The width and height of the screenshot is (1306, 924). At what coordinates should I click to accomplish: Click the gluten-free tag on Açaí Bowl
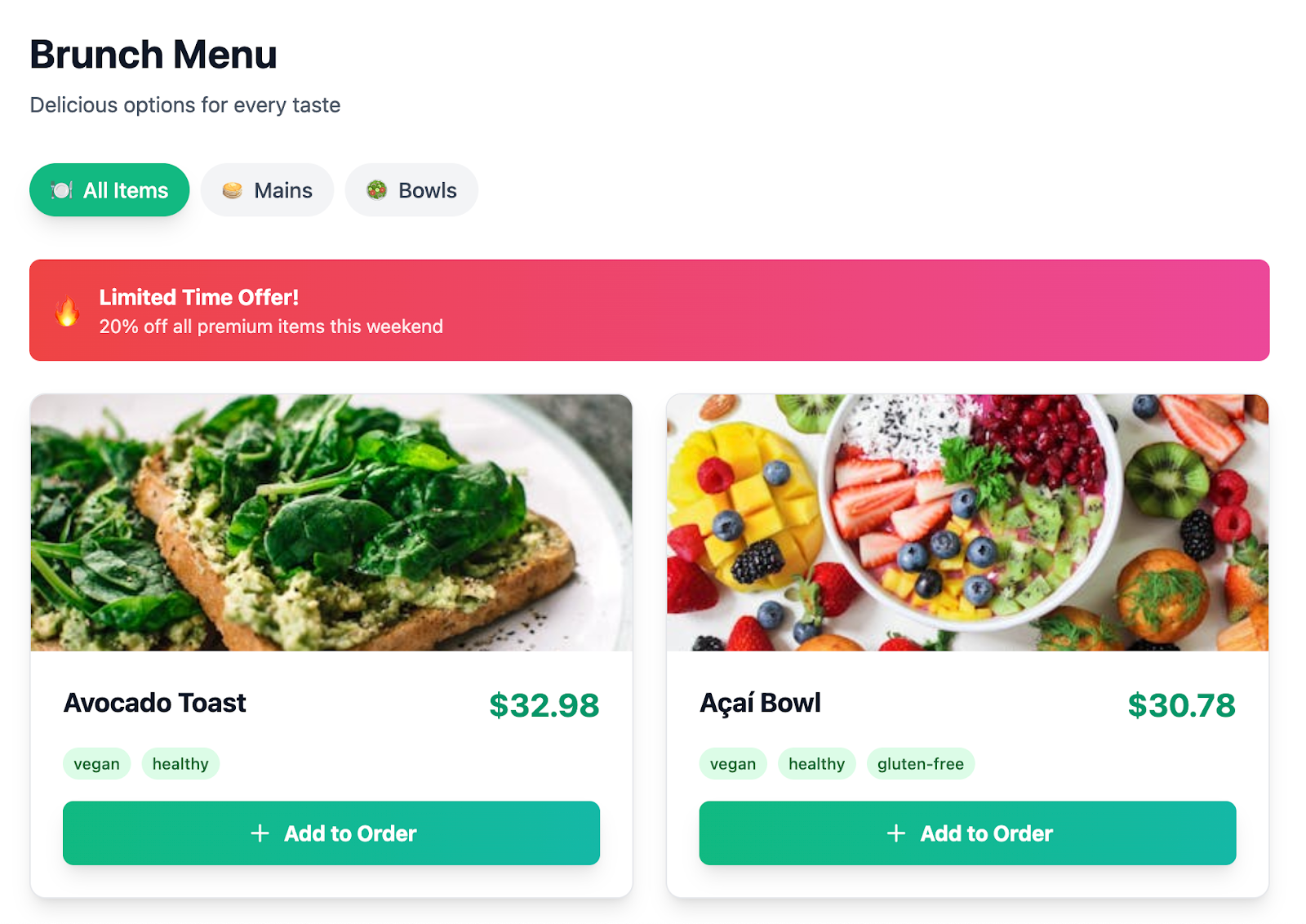[x=921, y=763]
